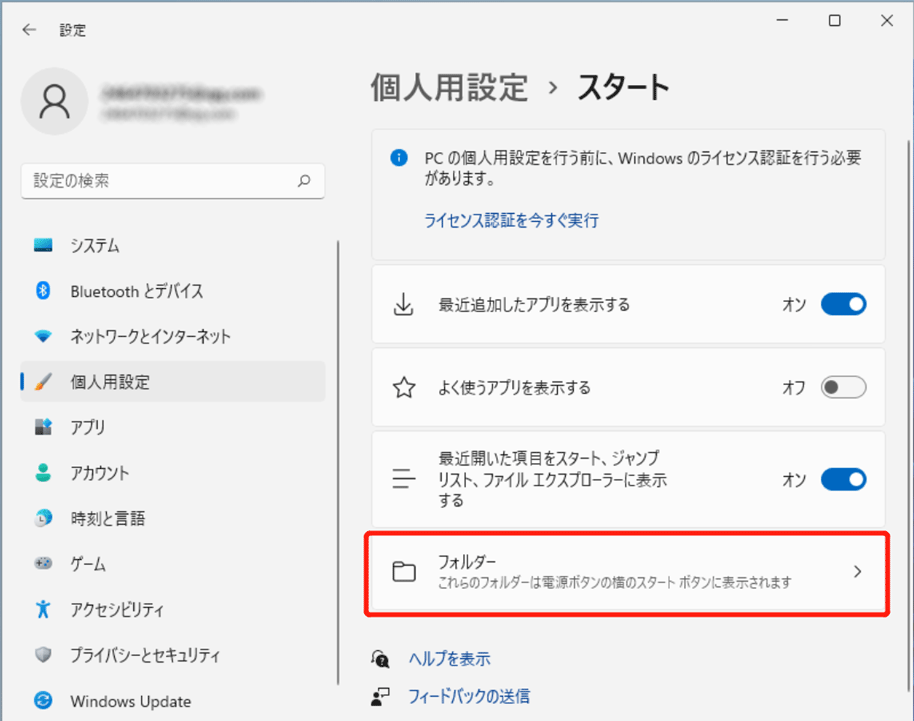
Task: Maximize the Settings window
Action: (x=834, y=21)
